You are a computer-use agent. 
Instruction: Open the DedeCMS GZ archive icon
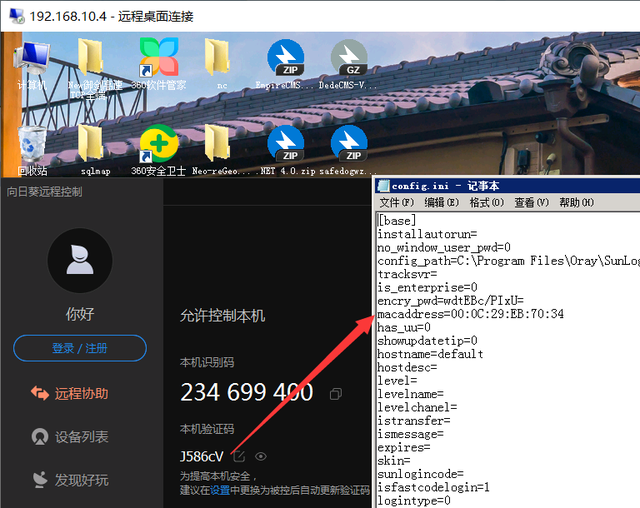coord(349,64)
